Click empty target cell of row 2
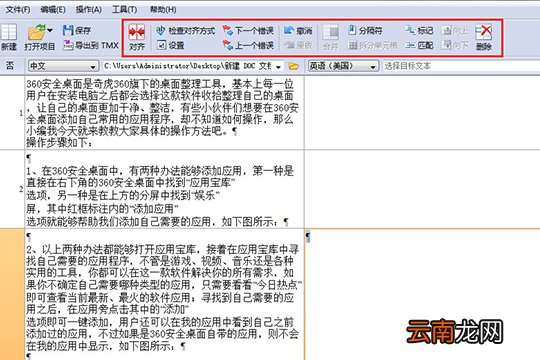The height and width of the screenshot is (360, 540). (x=422, y=189)
